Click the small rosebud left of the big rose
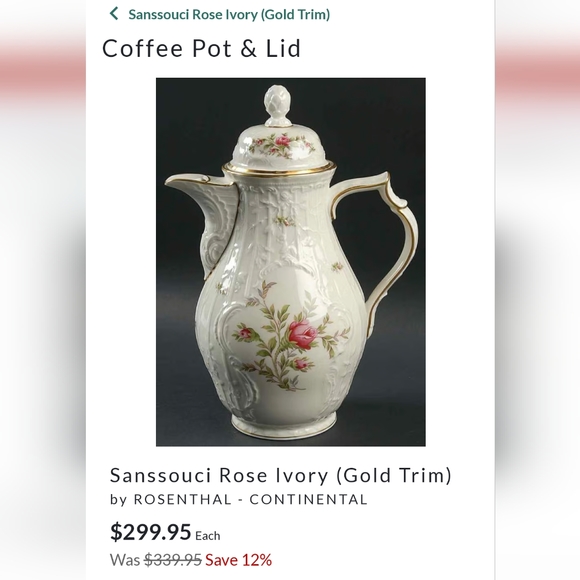Screen dimensions: 580x580 pos(245,334)
